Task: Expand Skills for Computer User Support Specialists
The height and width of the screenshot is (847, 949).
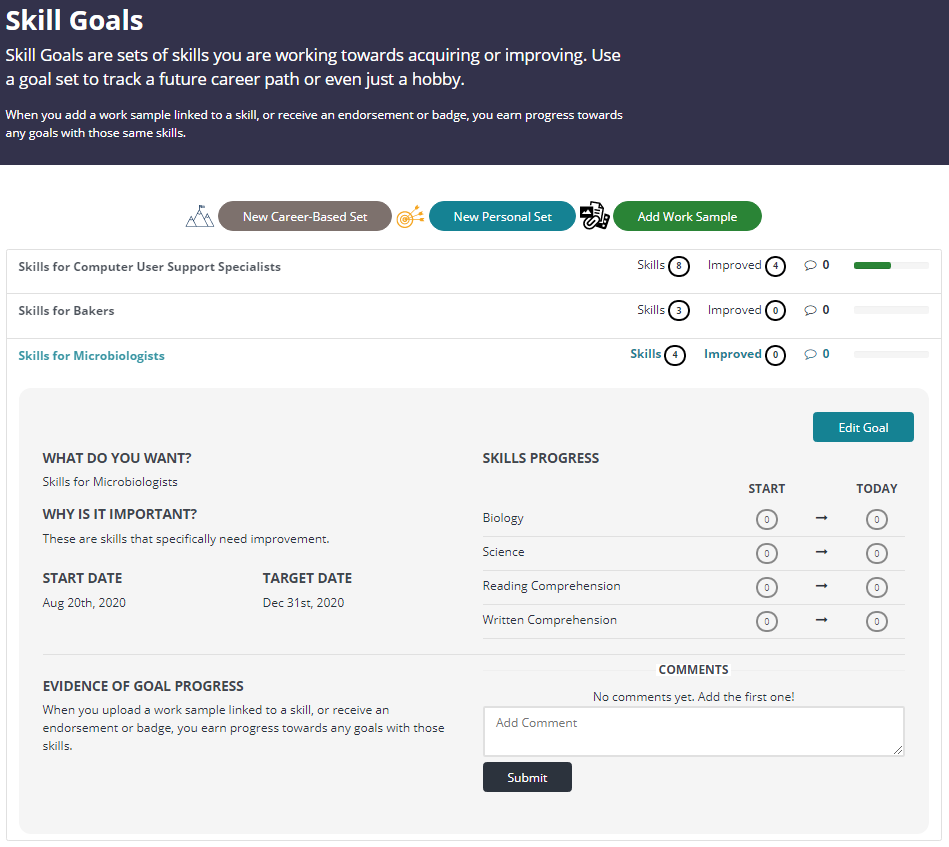Action: tap(149, 267)
